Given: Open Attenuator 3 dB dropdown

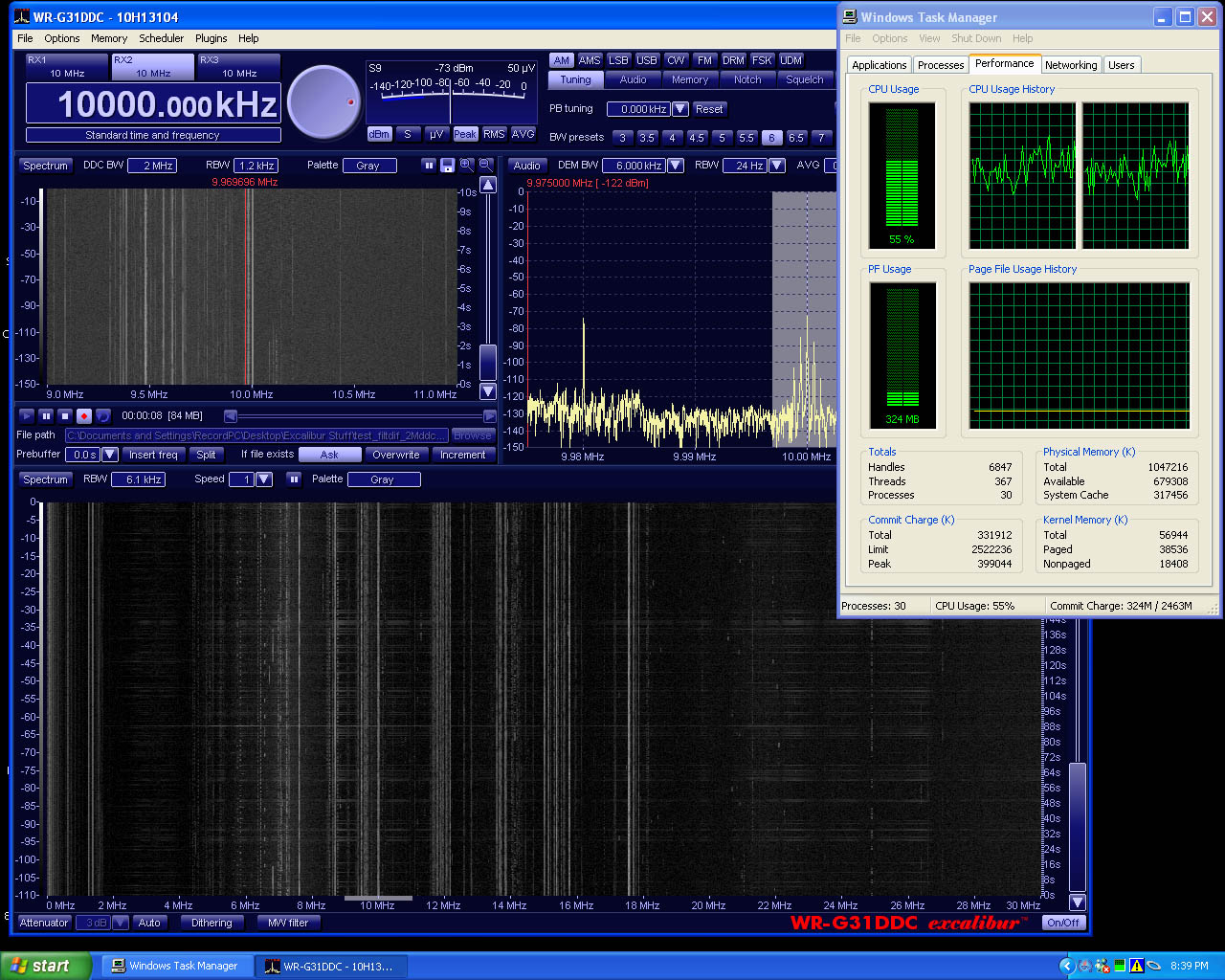Looking at the screenshot, I should (x=120, y=923).
